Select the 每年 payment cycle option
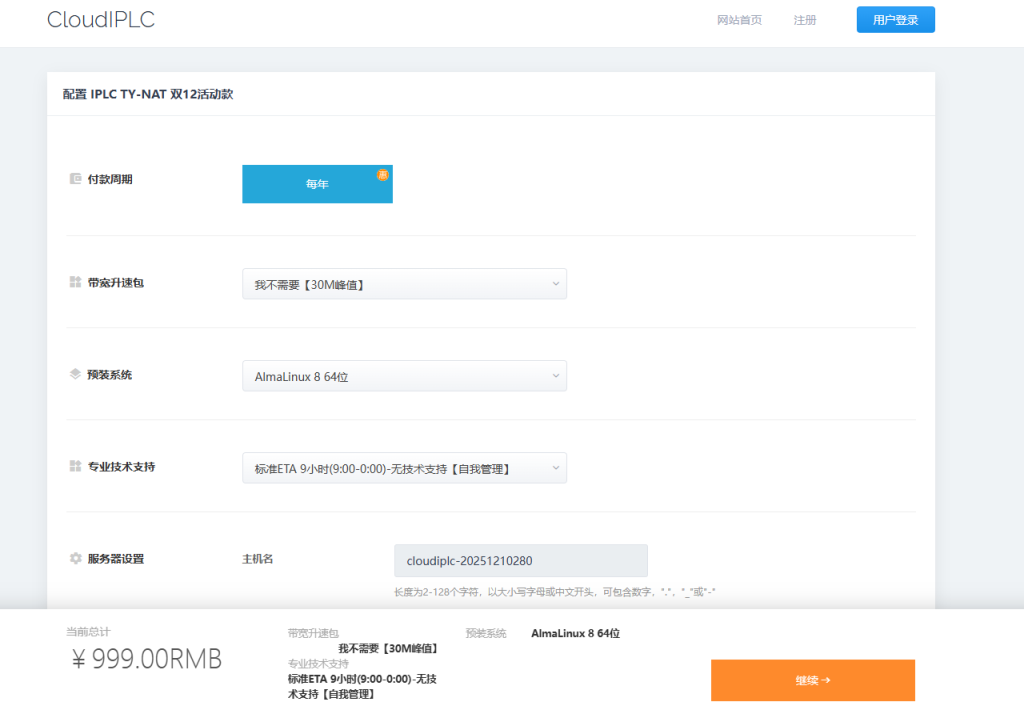This screenshot has width=1024, height=706. point(317,184)
